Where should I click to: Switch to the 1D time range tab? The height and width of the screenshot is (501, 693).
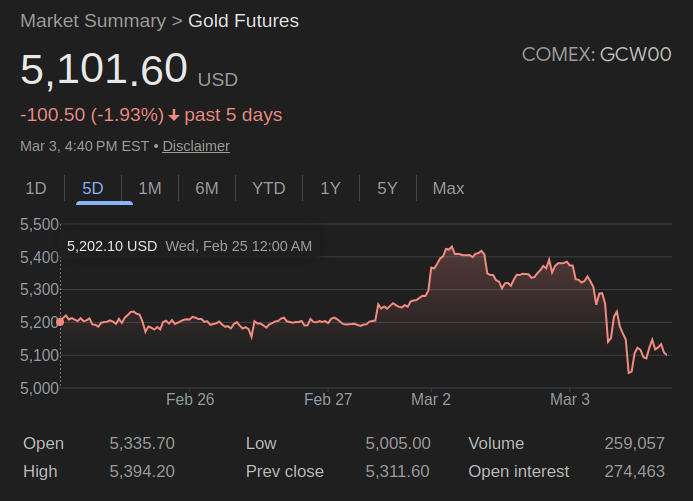coord(36,188)
